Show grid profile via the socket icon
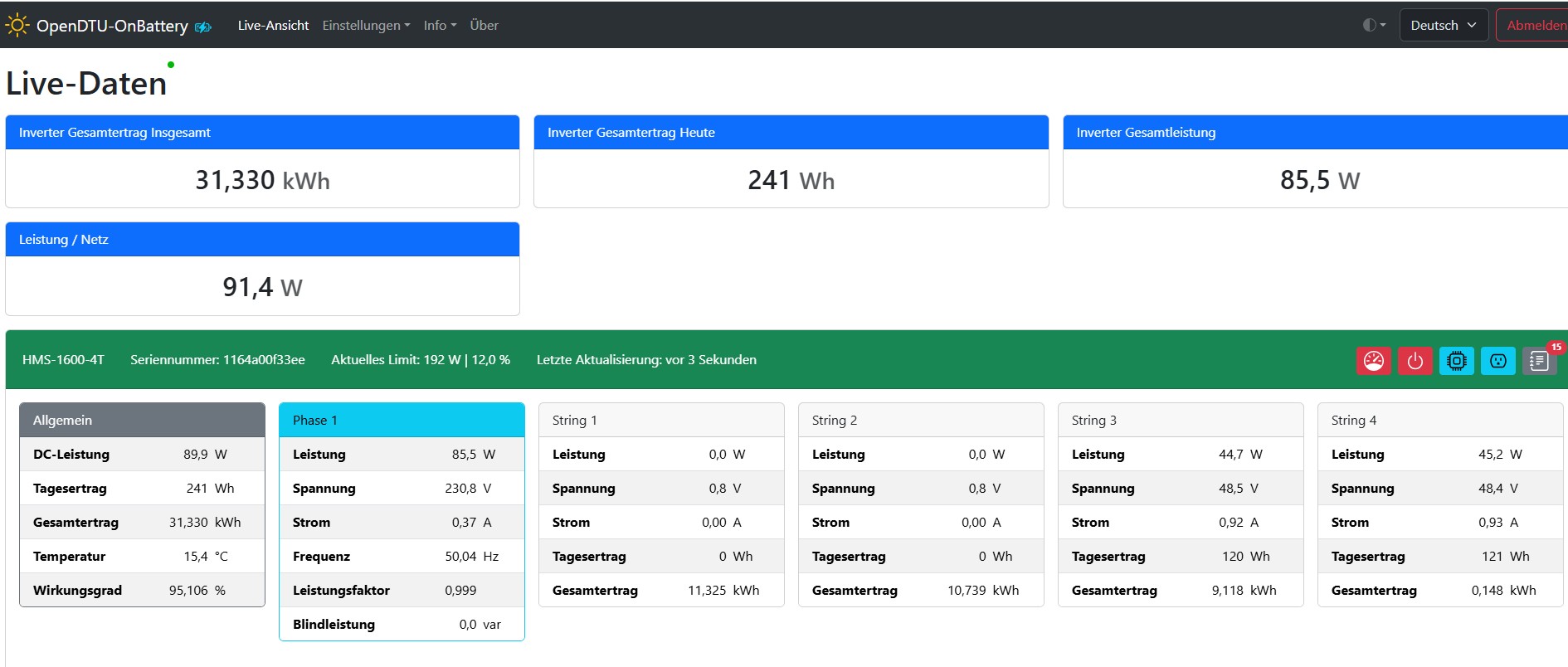Screen dimensions: 1568x667 click(x=1497, y=361)
